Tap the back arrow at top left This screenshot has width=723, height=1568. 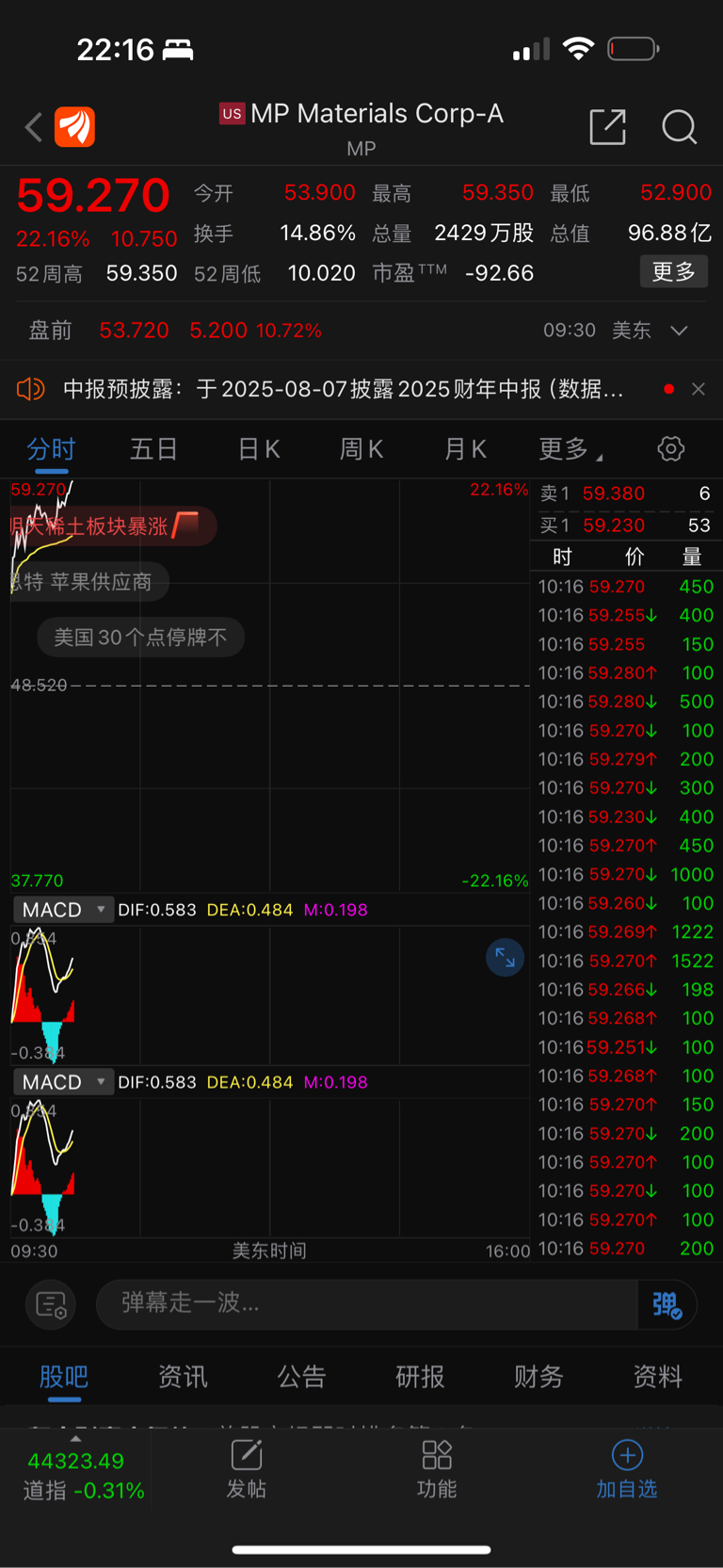34,127
